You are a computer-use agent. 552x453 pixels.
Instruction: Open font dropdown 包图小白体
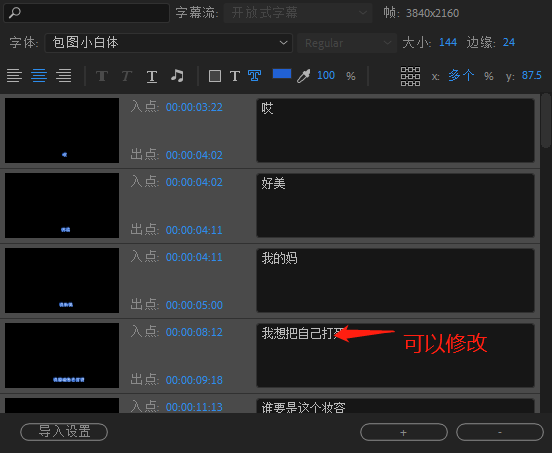click(x=168, y=43)
